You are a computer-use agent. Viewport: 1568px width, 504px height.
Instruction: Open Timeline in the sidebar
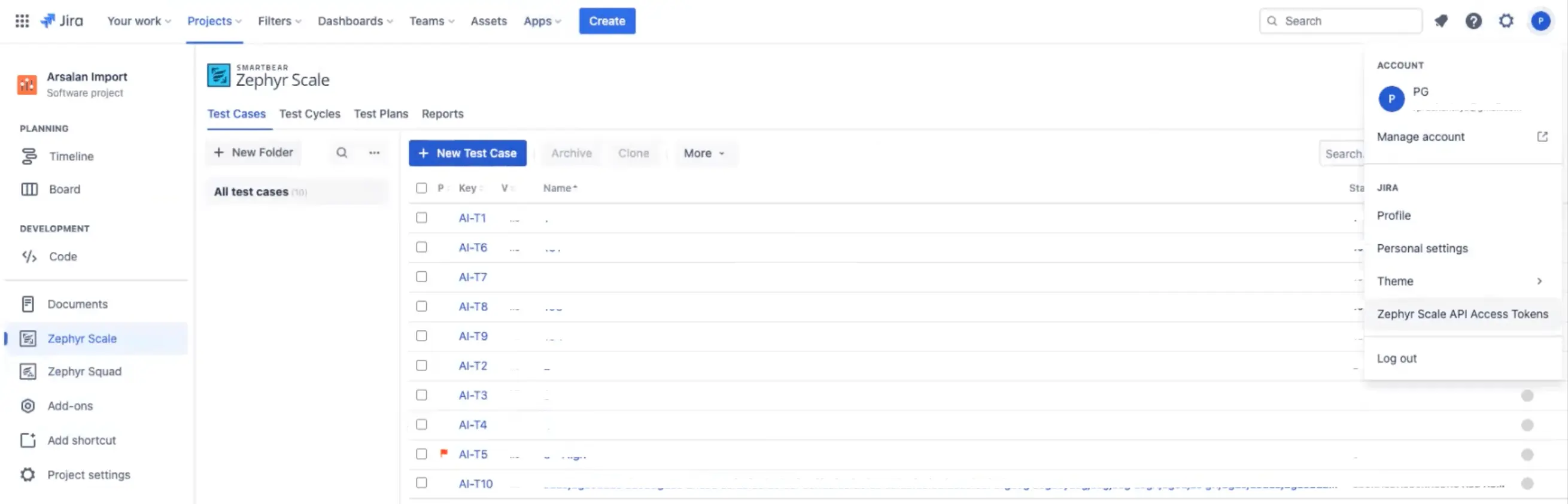[71, 156]
